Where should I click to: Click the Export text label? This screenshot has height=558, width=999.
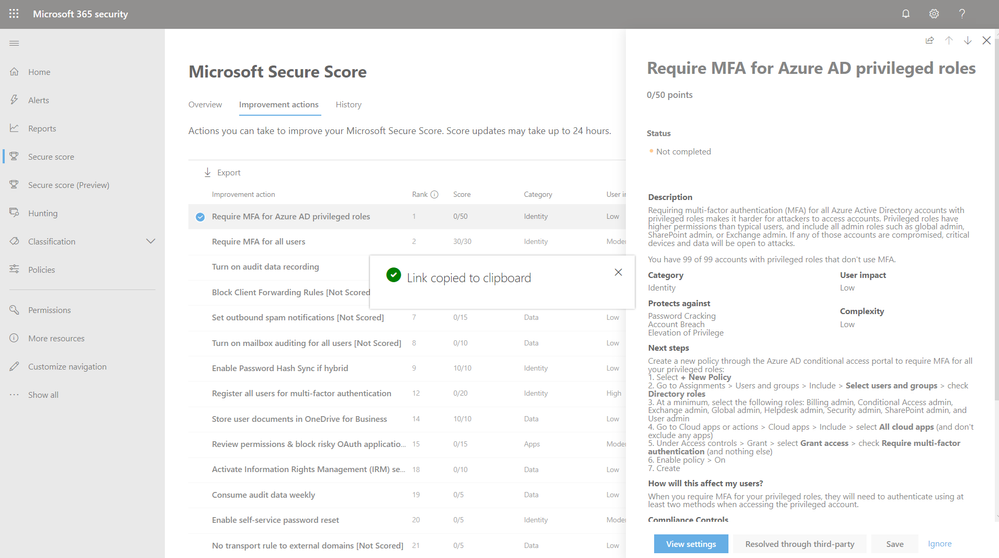(229, 173)
